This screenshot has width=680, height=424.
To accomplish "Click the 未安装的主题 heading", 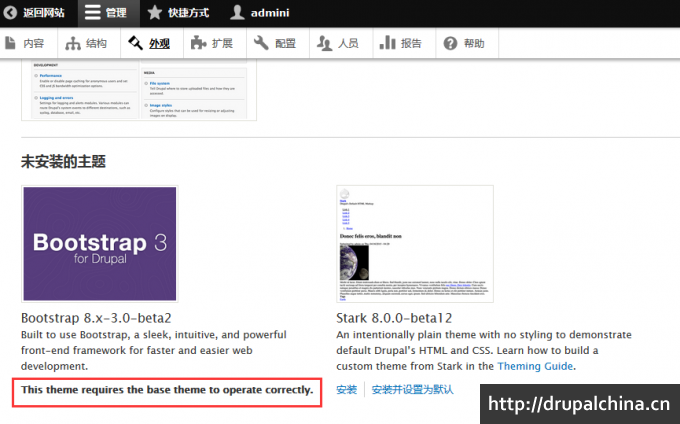I will click(63, 162).
